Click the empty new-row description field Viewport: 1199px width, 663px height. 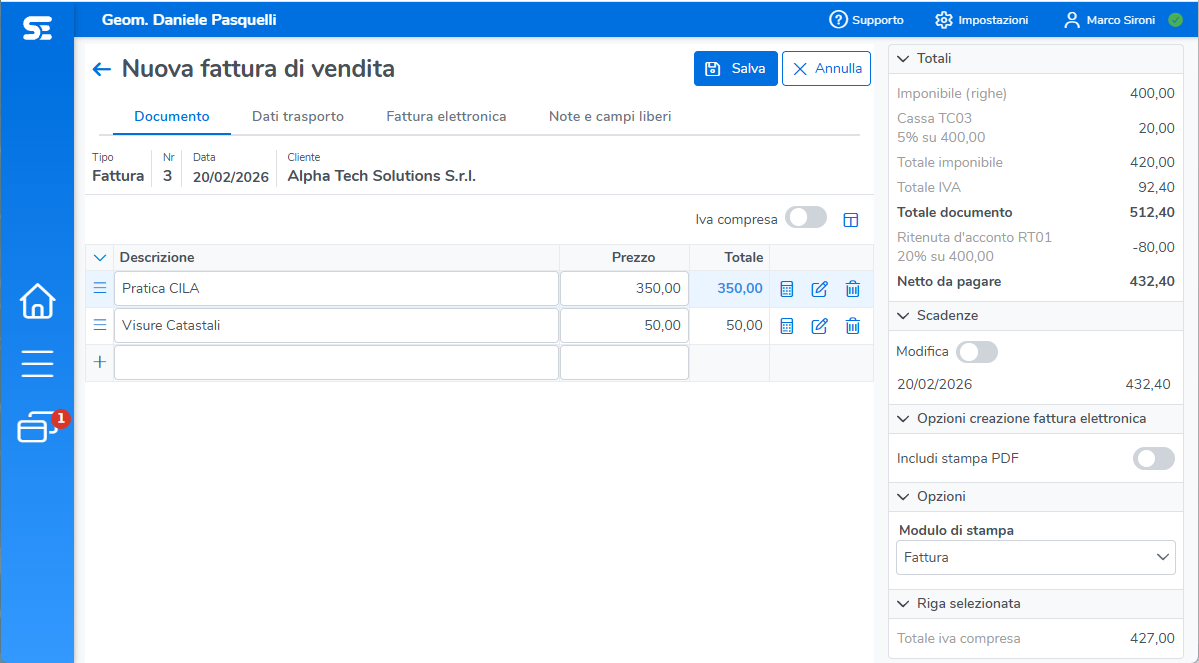point(336,362)
